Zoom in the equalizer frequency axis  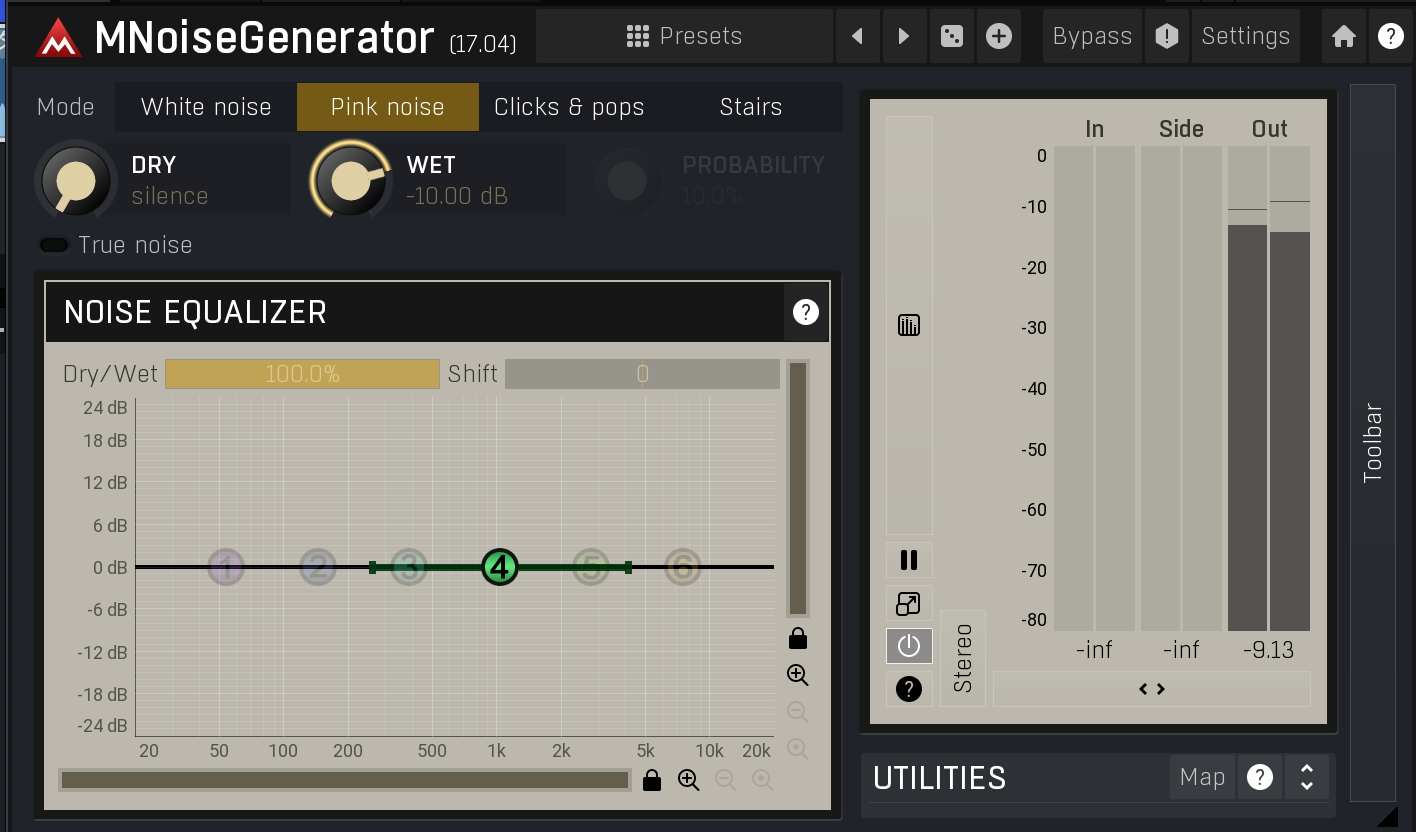point(689,780)
